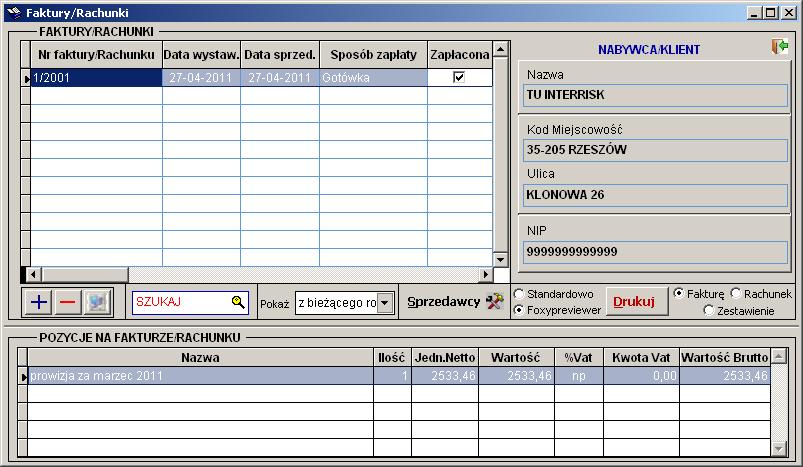
Task: Click the Data wystaw. column header
Action: click(x=201, y=55)
